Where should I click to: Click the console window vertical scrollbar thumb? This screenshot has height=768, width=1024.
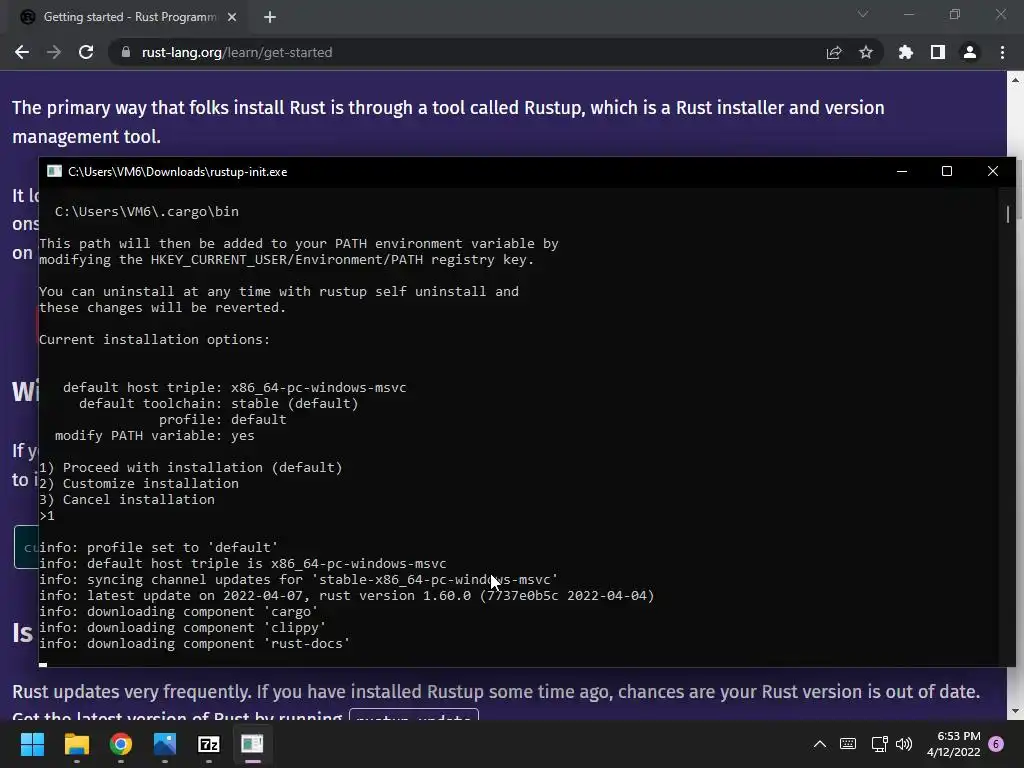(x=1008, y=214)
